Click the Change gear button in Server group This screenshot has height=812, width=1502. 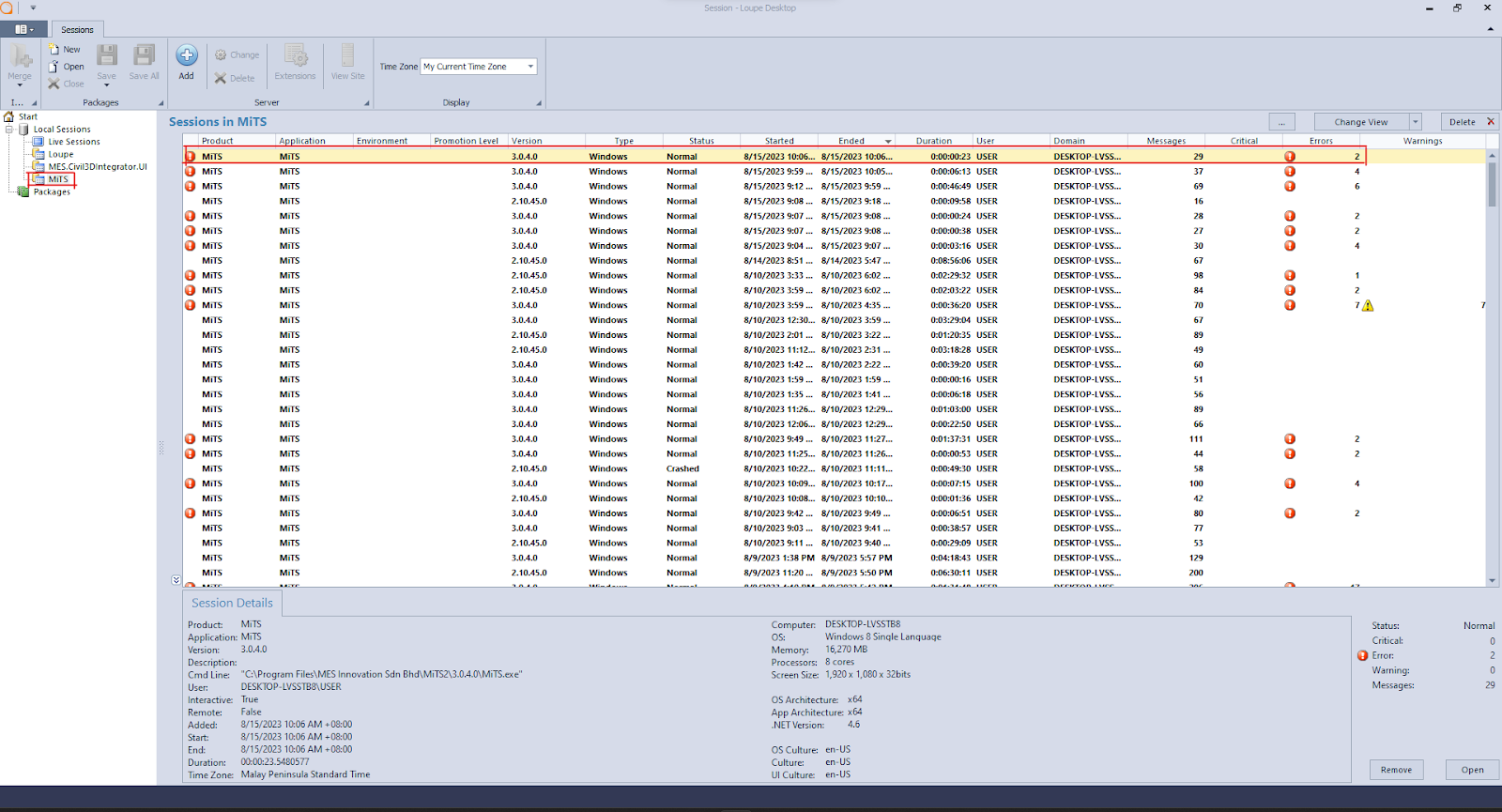237,54
